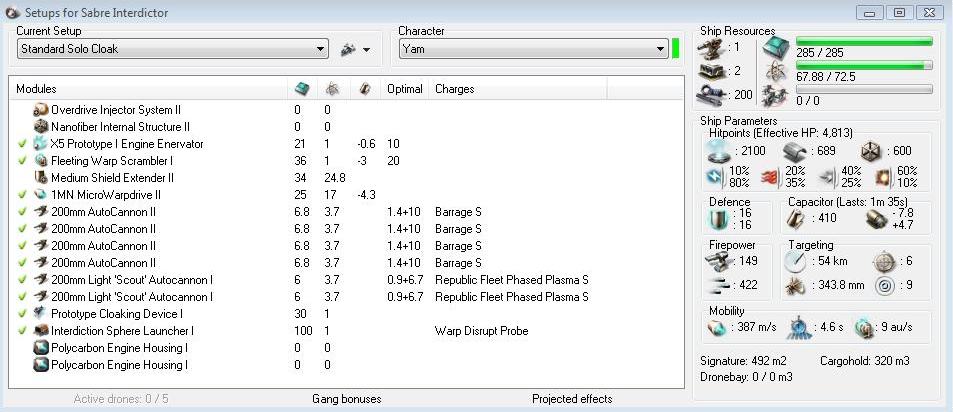The height and width of the screenshot is (412, 953).
Task: Sort by the Charges column header
Action: point(455,89)
